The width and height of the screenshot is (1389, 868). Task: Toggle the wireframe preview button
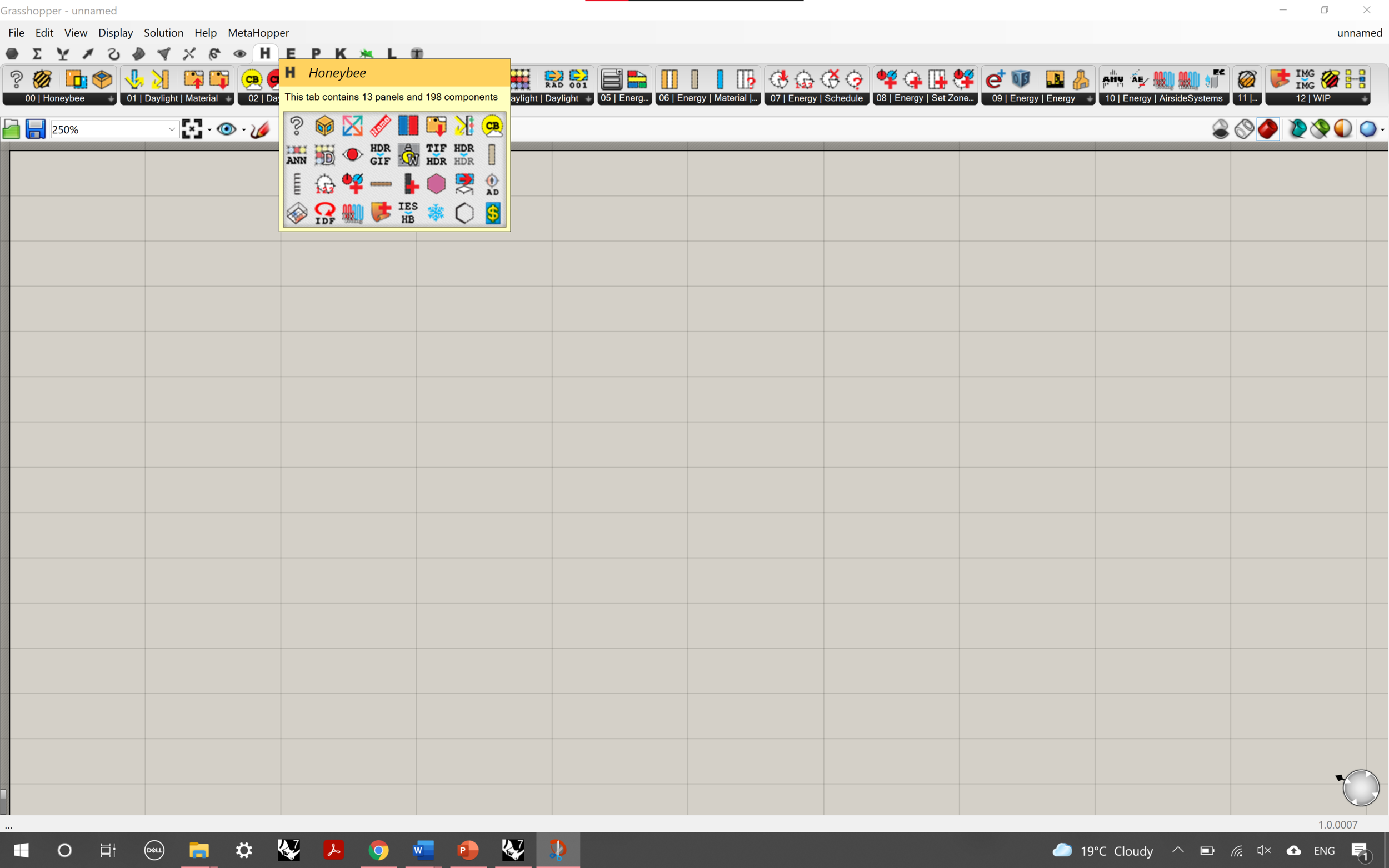pyautogui.click(x=1245, y=129)
